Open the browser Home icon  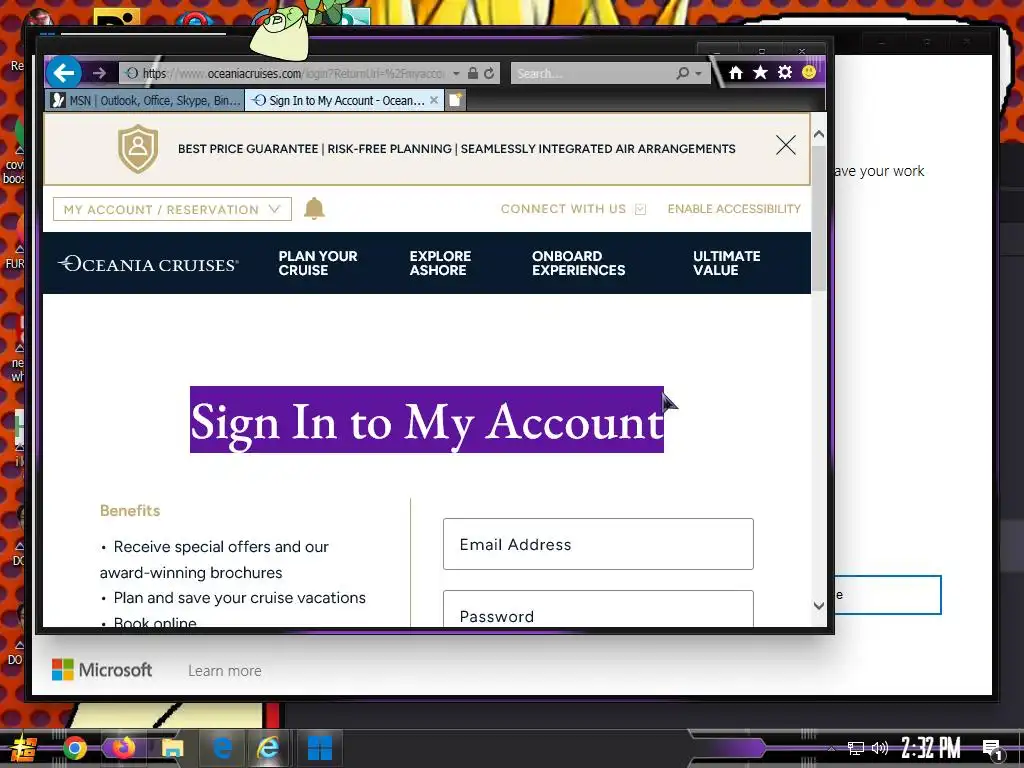pyautogui.click(x=736, y=72)
